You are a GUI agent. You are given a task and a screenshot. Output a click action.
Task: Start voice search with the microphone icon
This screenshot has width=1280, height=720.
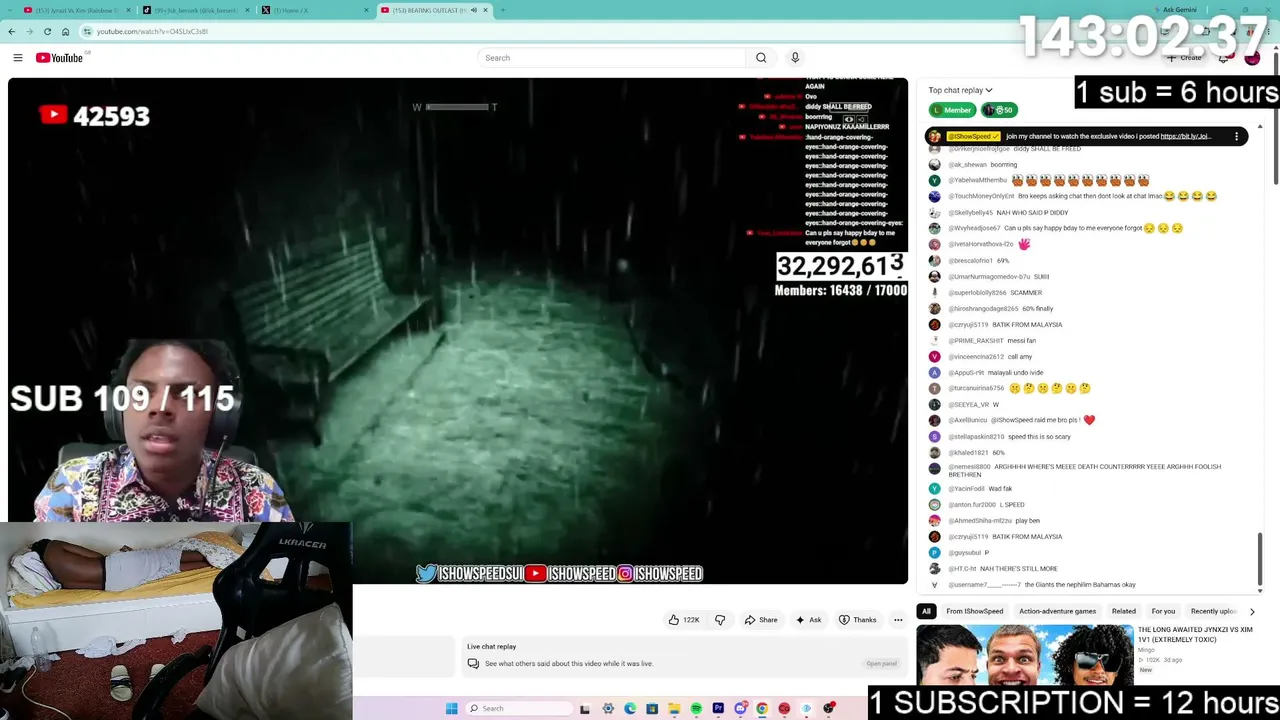point(795,58)
